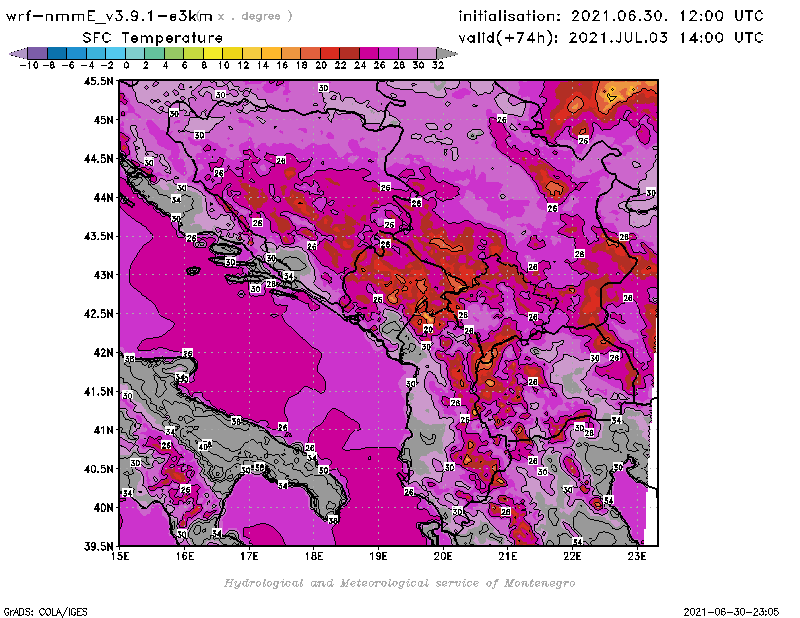Click the 'wrf-nmmE_v3.9.1-e3km' model label
Screen dimensions: 800x618
coord(109,16)
